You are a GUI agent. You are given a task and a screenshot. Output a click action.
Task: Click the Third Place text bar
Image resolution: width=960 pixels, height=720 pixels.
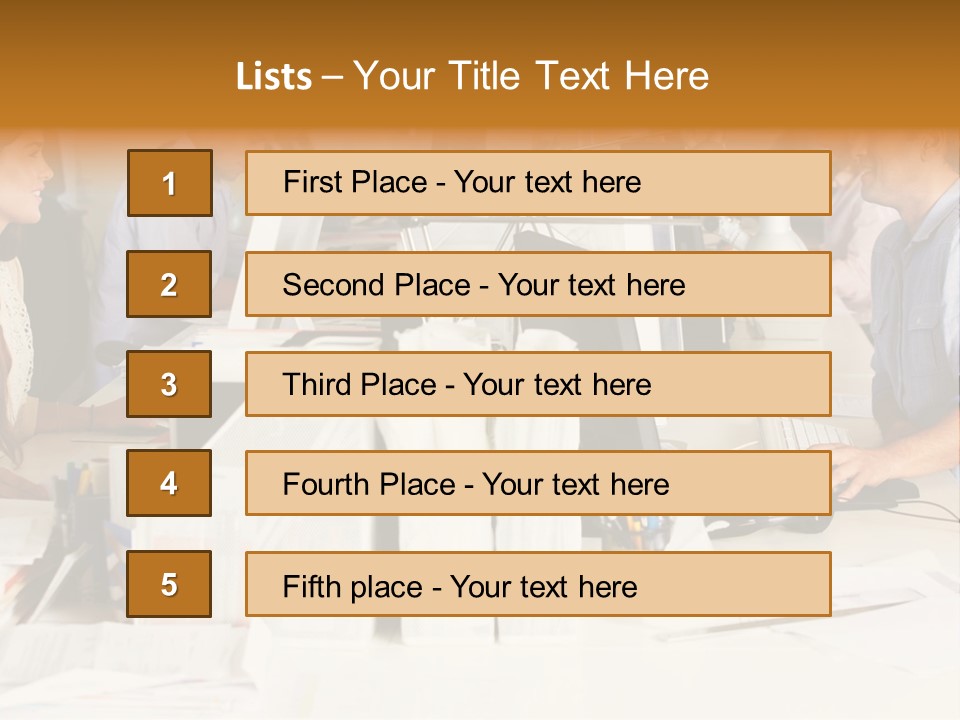click(538, 384)
